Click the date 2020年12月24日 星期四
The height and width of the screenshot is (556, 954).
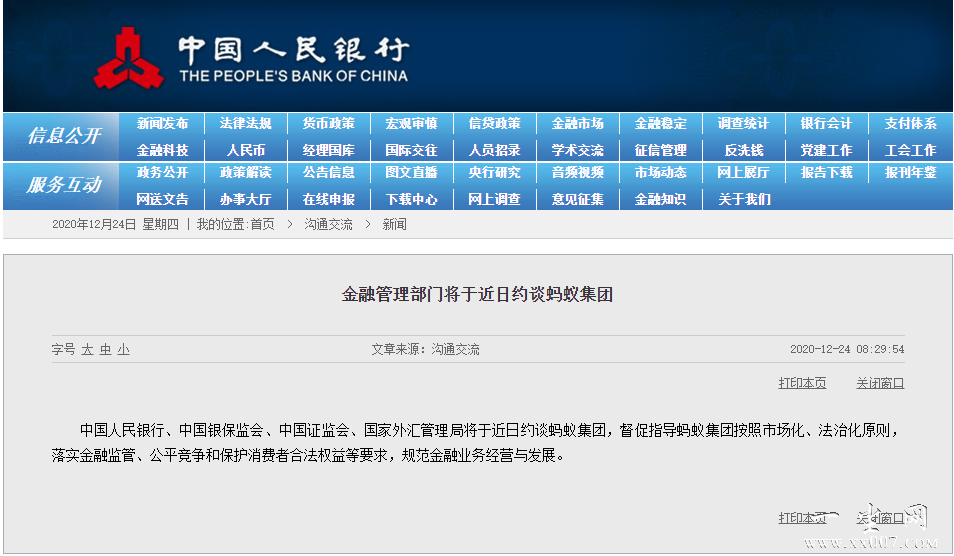[x=116, y=224]
